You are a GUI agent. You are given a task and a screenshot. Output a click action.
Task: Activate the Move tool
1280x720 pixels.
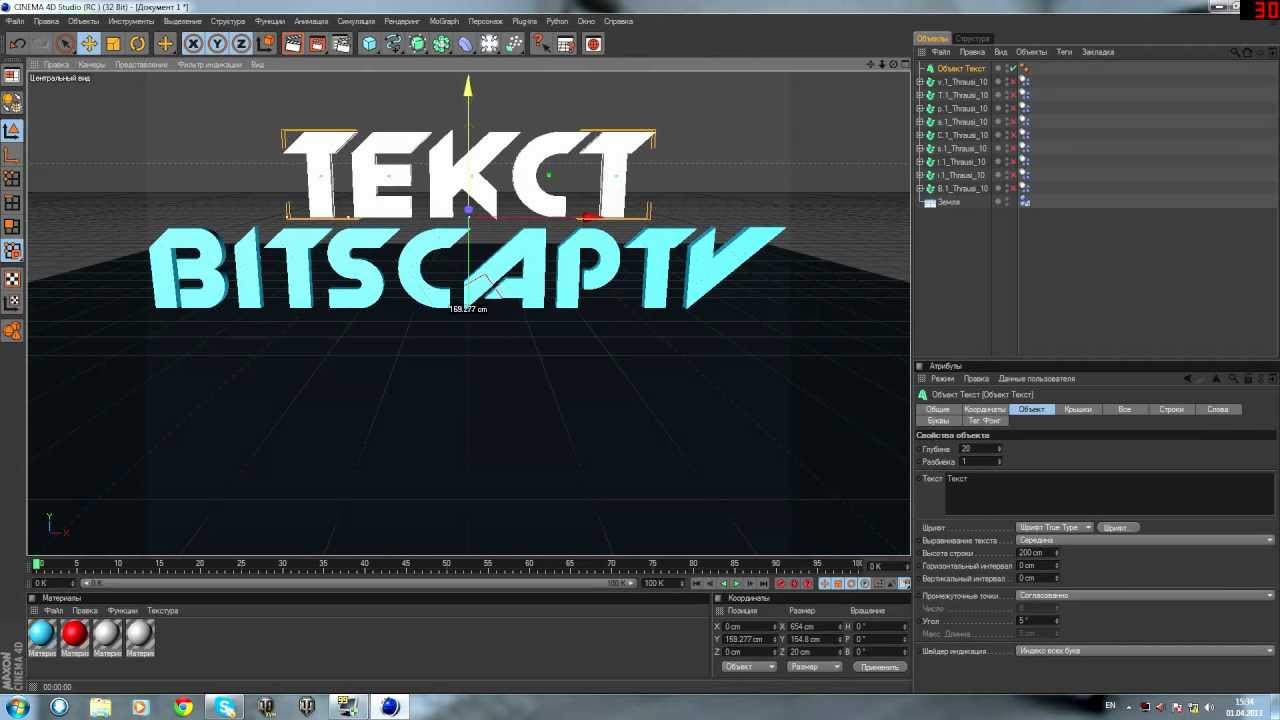(x=89, y=44)
